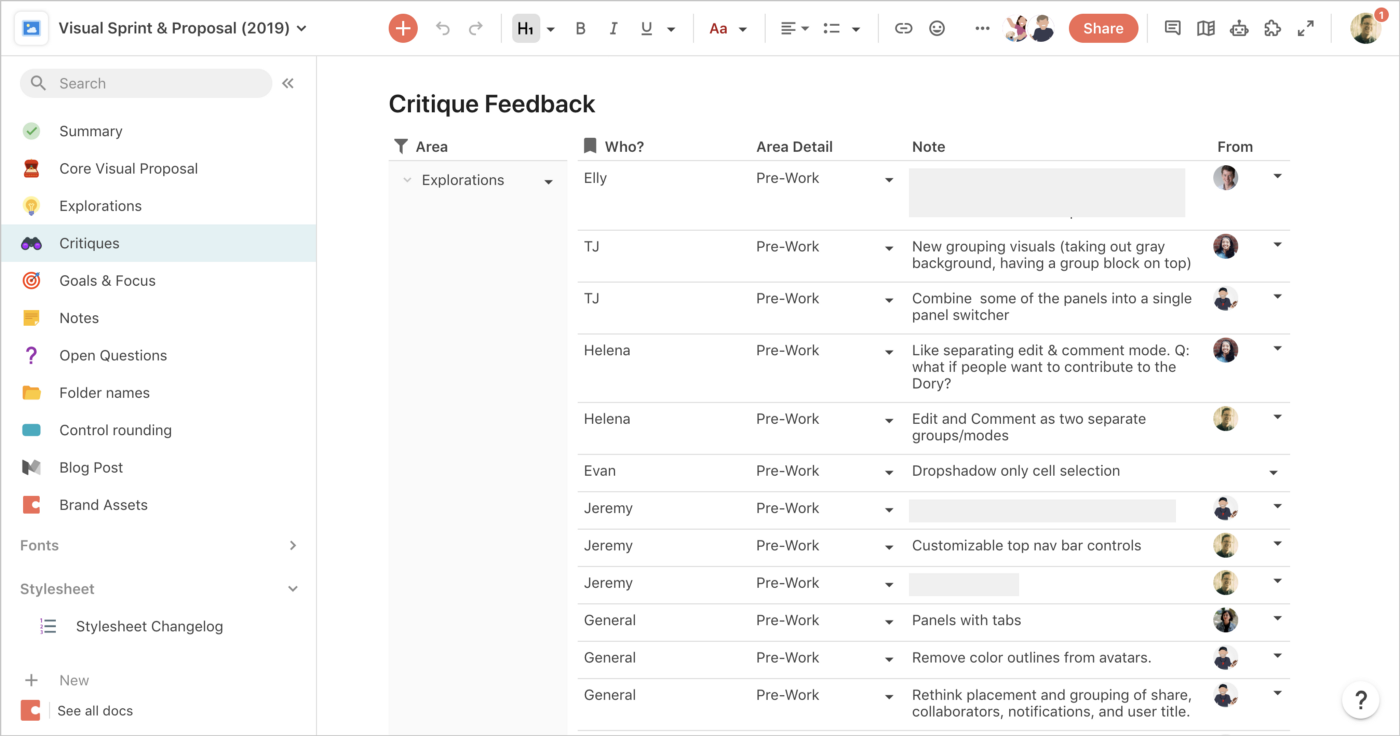Enter full screen with expand arrows icon
Viewport: 1400px width, 736px height.
coord(1305,29)
